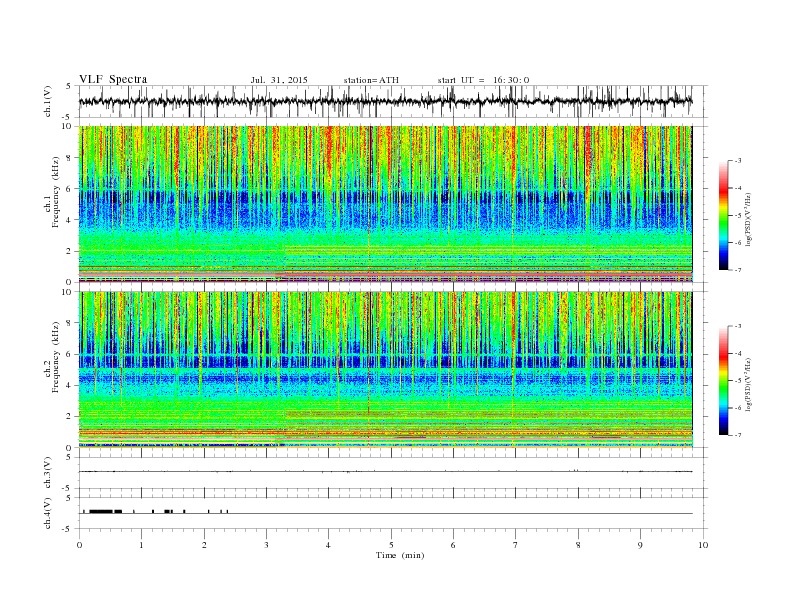
Task: Click time axis tick label "7"
Action: [x=516, y=545]
